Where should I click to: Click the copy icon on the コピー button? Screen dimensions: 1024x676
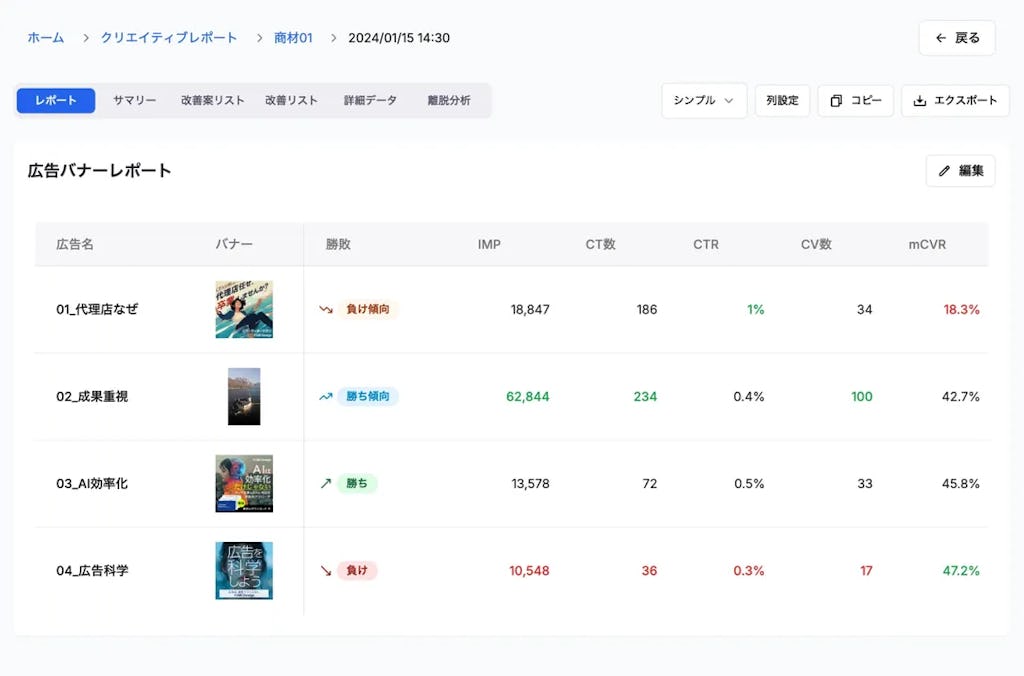tap(836, 100)
